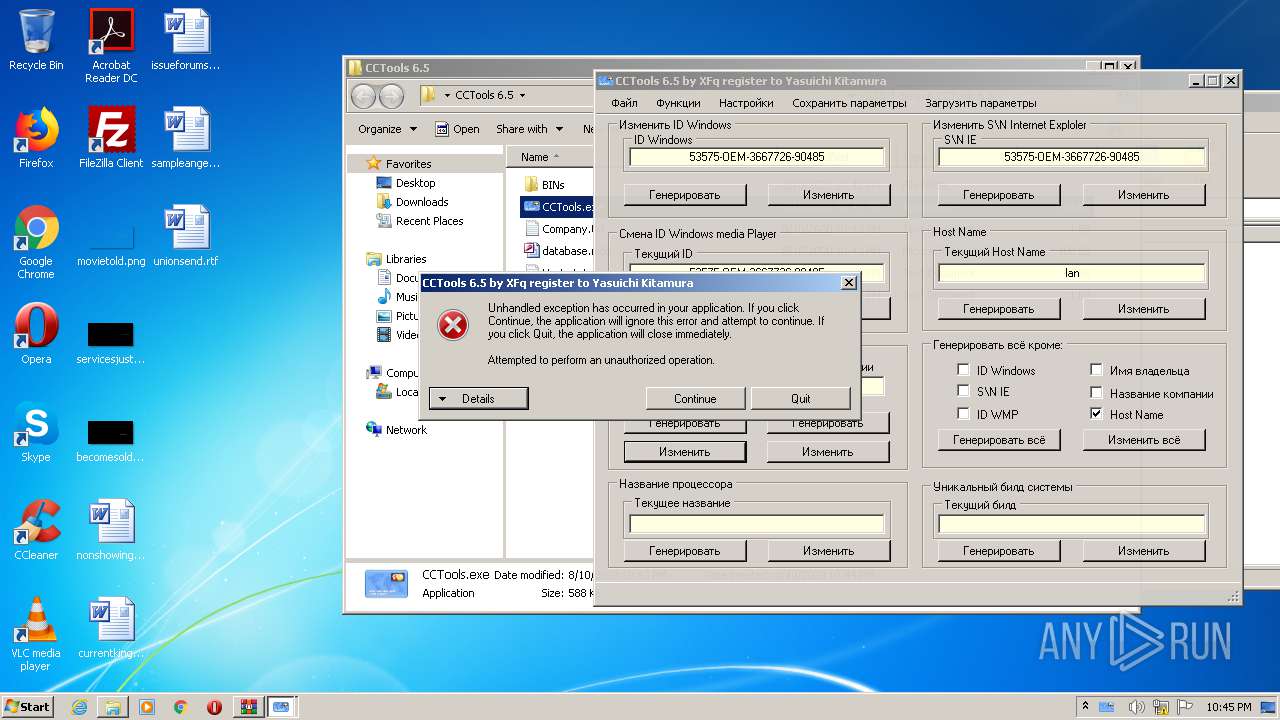The height and width of the screenshot is (720, 1280).
Task: Open Функции menu
Action: 678,103
